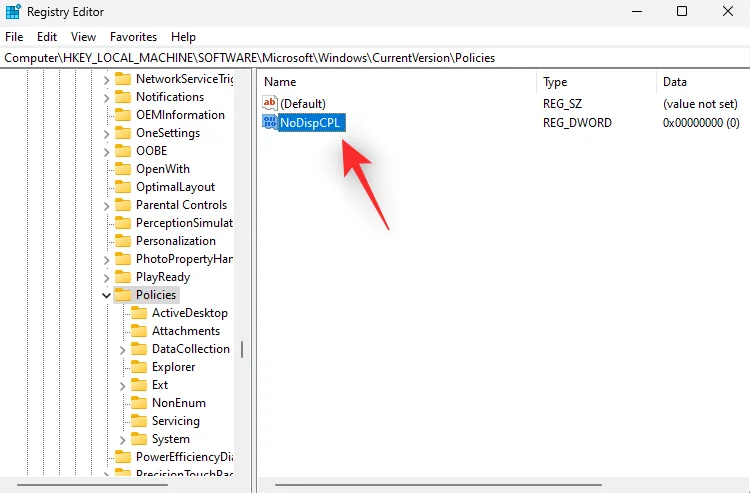Expand the PhotoPropertyHandler key
The image size is (750, 493).
tap(107, 260)
